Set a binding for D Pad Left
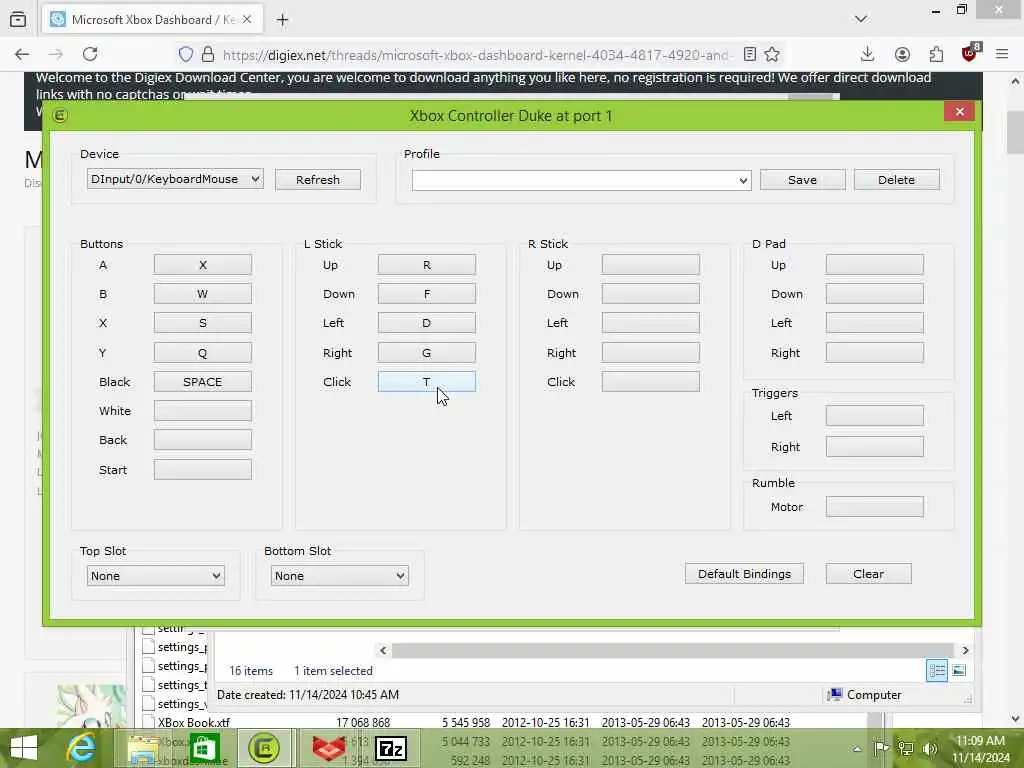1024x768 pixels. (874, 323)
